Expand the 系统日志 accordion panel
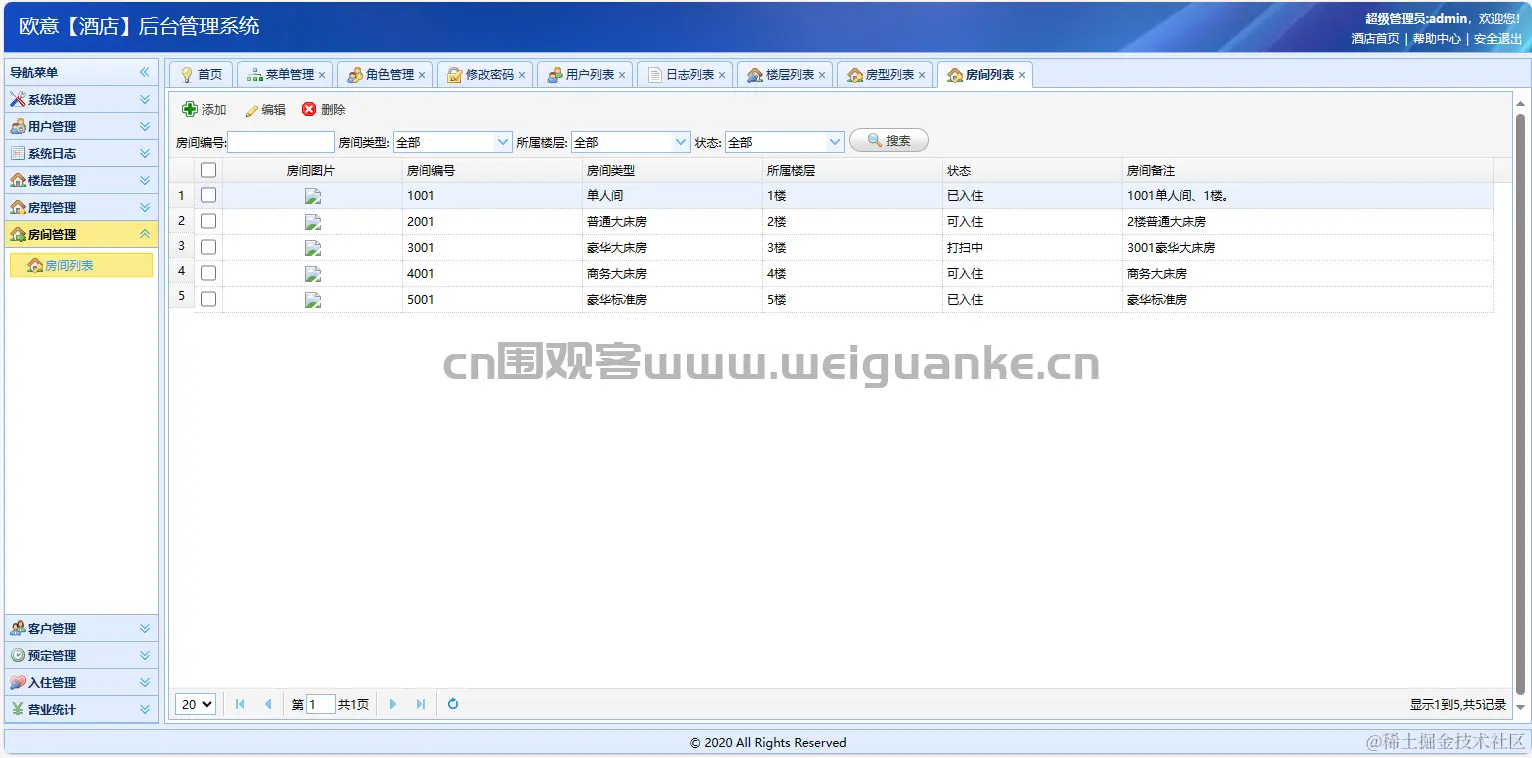 tap(81, 153)
